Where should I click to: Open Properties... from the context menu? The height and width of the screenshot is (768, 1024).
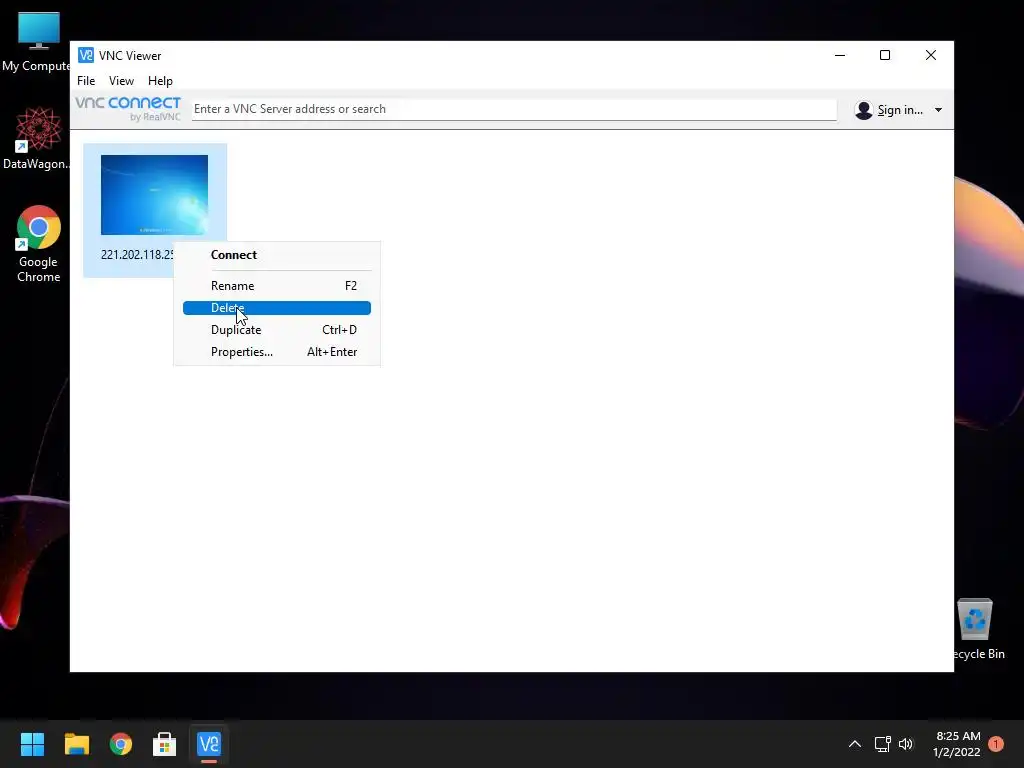coord(277,352)
